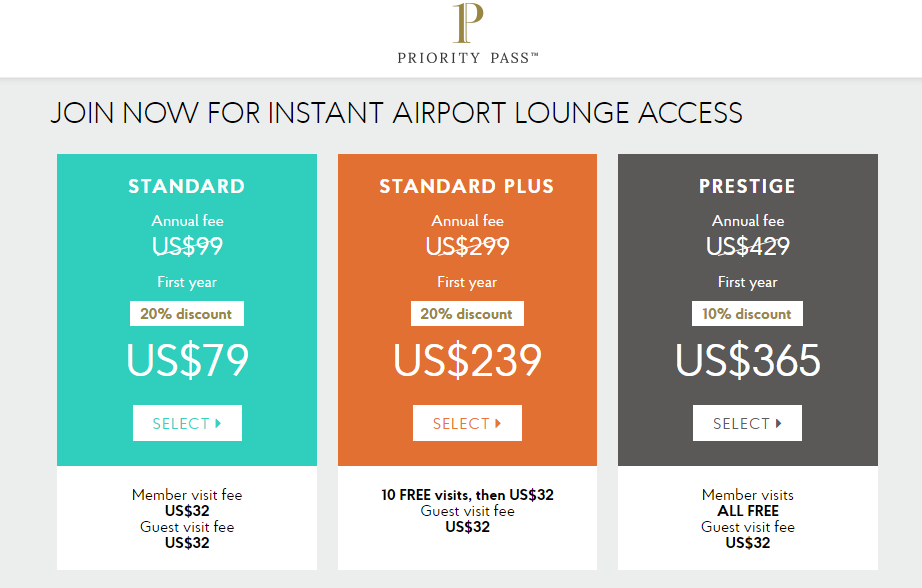Image resolution: width=922 pixels, height=588 pixels.
Task: Click the crossed-out US$99 annual fee
Action: pos(188,246)
